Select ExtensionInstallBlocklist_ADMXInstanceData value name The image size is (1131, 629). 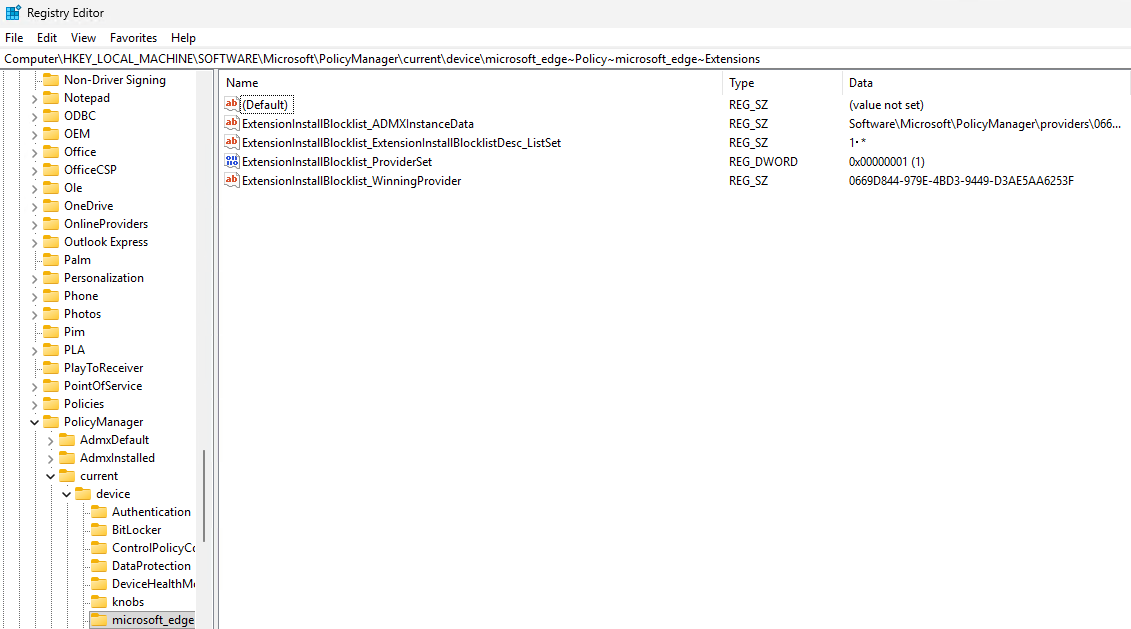coord(358,123)
